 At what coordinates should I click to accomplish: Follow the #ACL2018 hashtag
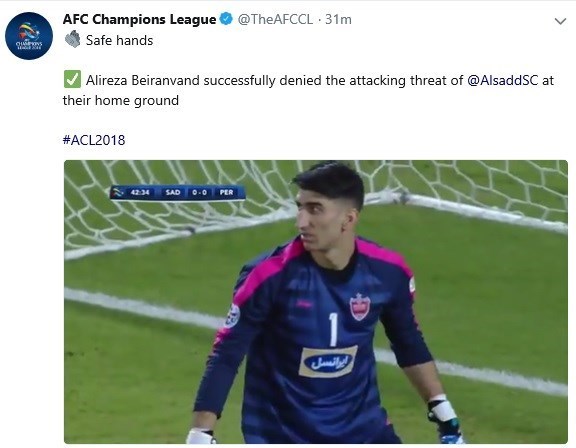[94, 140]
